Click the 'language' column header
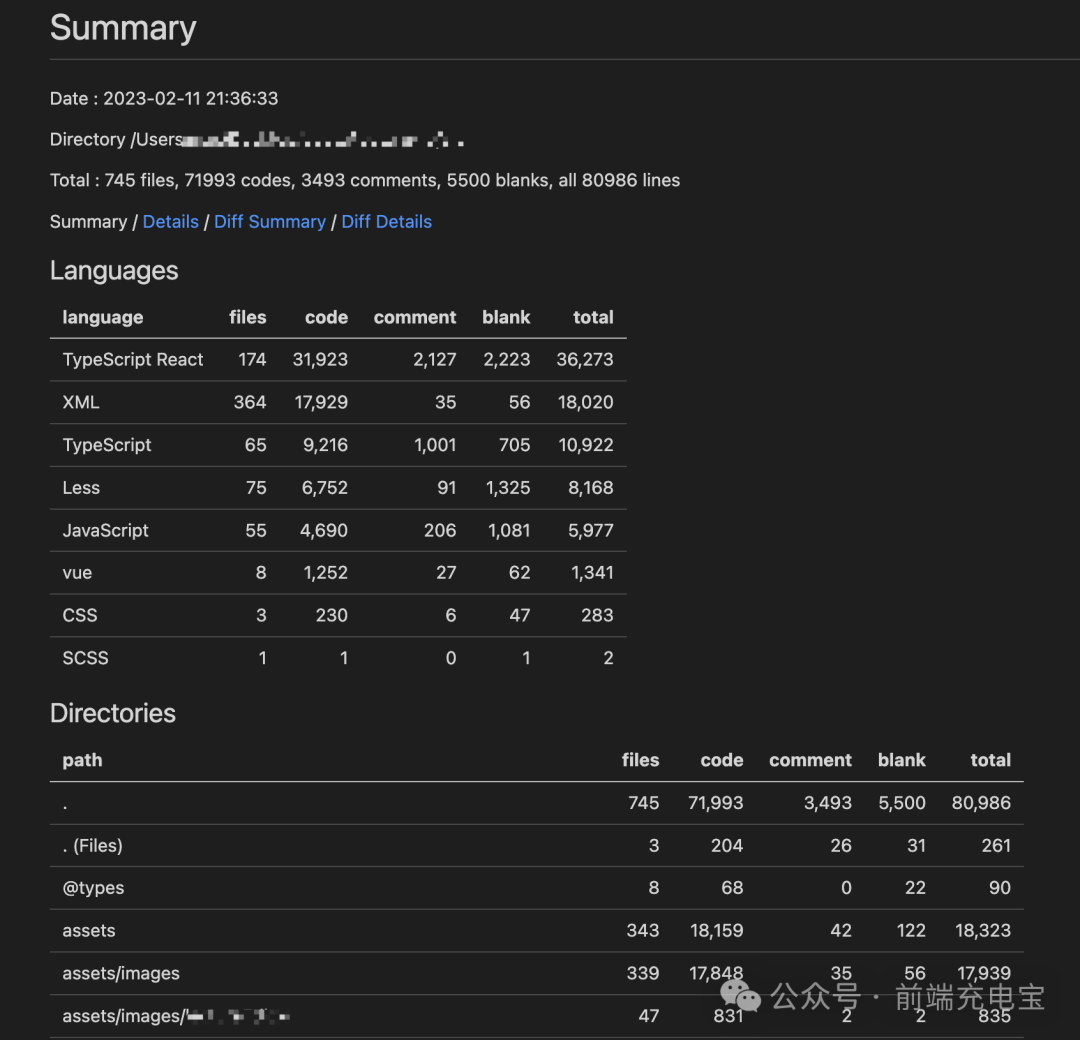The height and width of the screenshot is (1040, 1080). [103, 318]
